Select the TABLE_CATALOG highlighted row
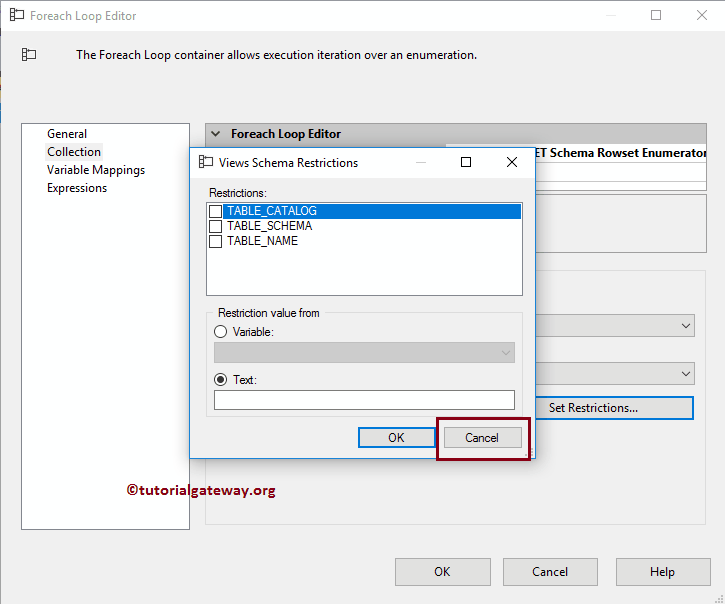This screenshot has height=604, width=725. [x=372, y=211]
